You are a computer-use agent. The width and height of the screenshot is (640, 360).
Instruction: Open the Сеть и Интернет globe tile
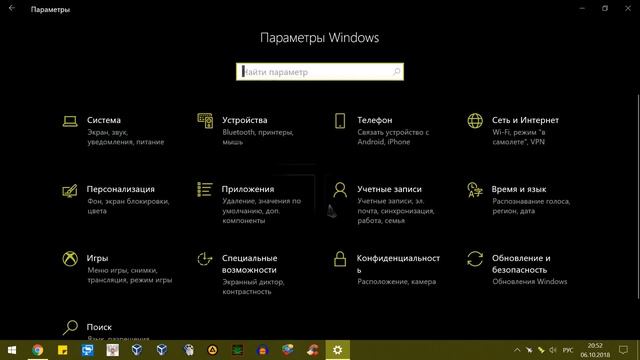point(513,131)
